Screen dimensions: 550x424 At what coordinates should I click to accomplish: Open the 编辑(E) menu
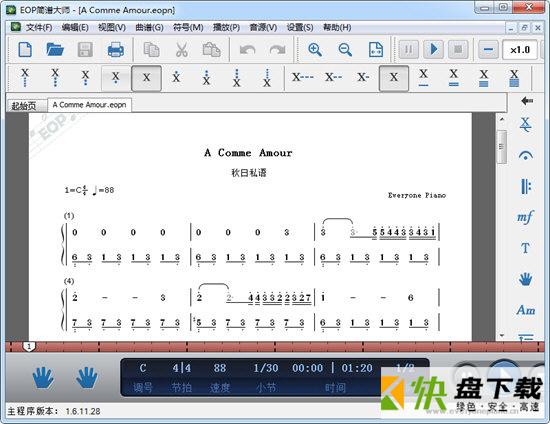(75, 27)
